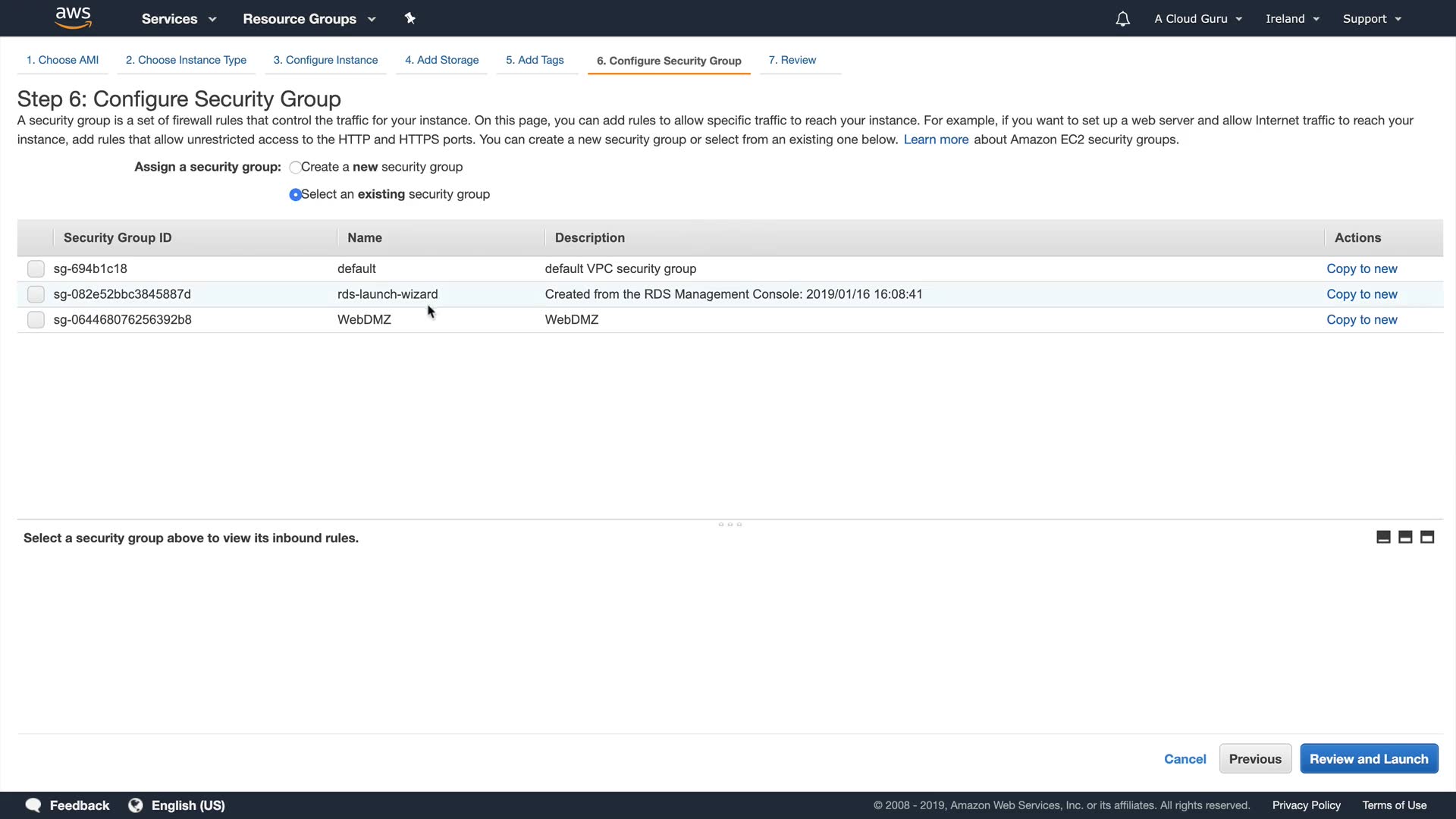Click Copy to new for WebDMZ
The image size is (1456, 819).
point(1361,320)
